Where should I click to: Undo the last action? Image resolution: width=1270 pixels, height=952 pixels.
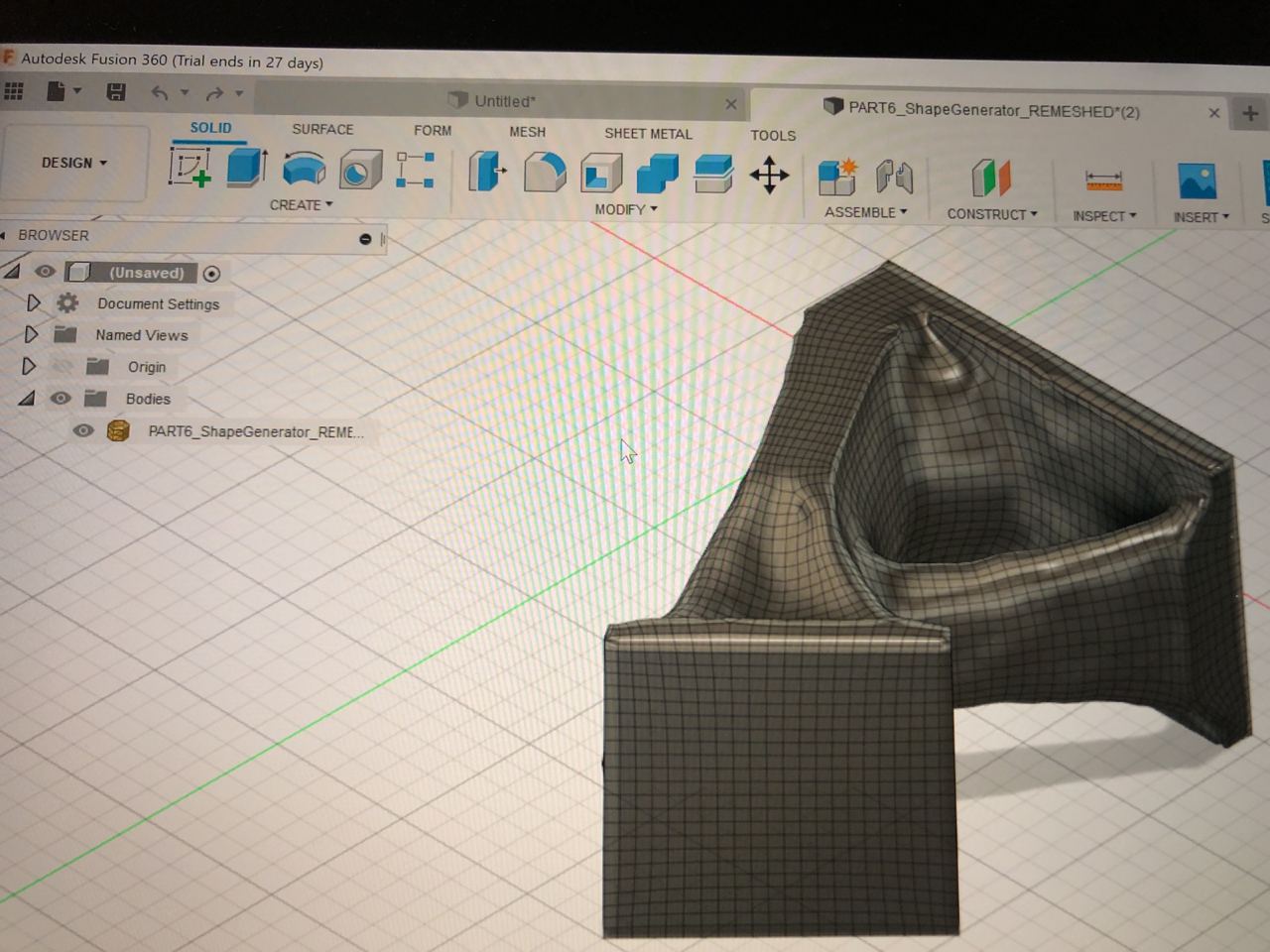(159, 92)
